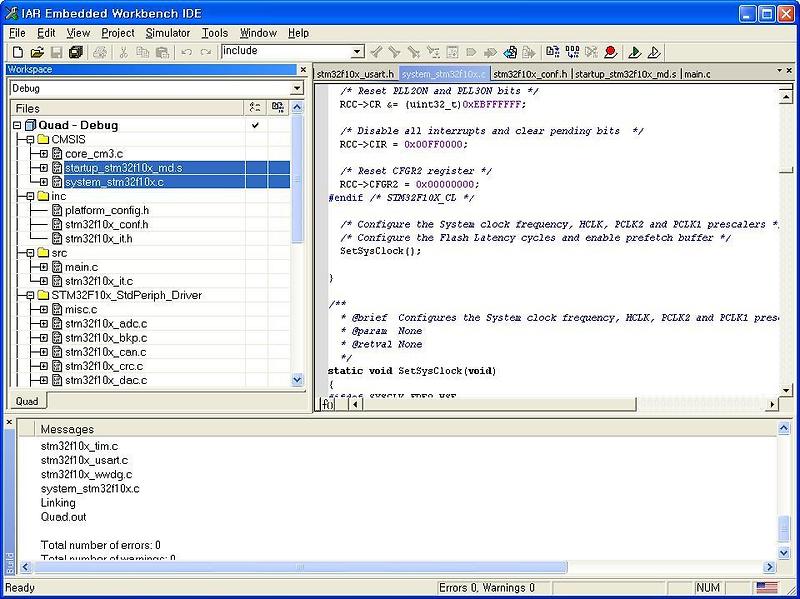Open the Tools menu
Screen dimensions: 800x599
214,33
